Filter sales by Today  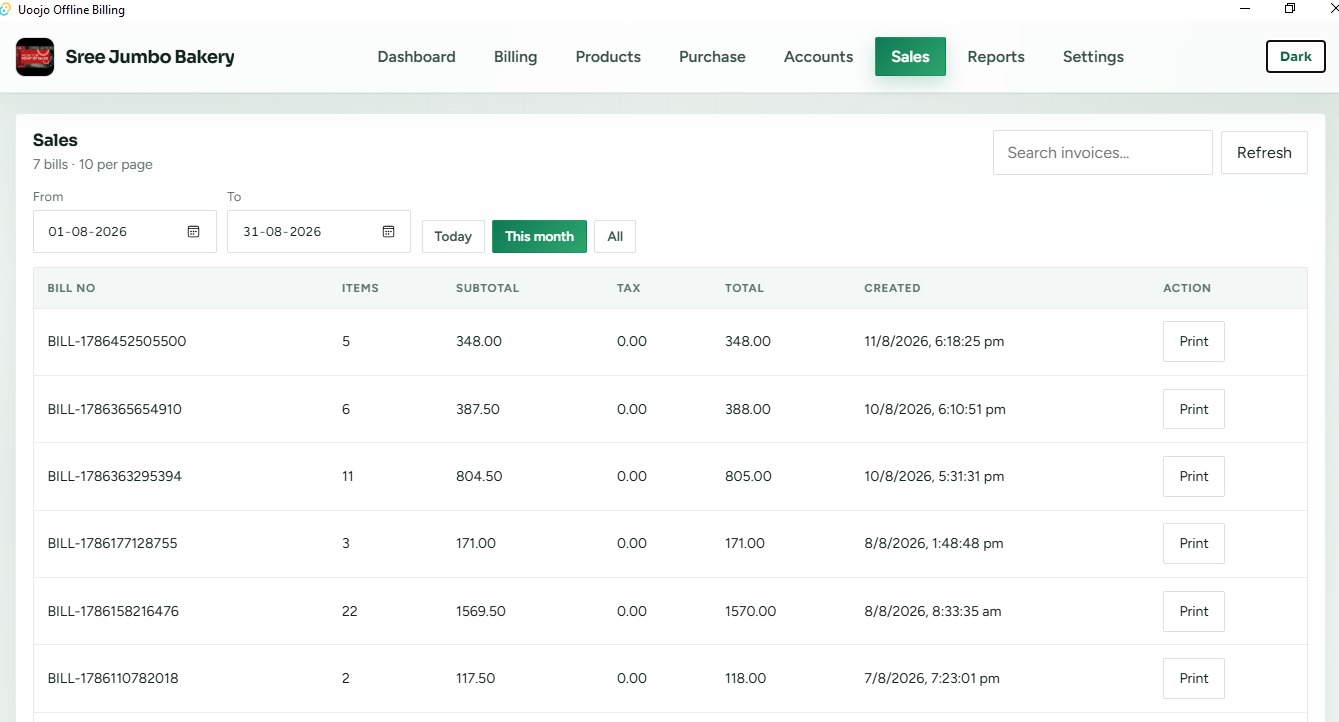coord(453,237)
